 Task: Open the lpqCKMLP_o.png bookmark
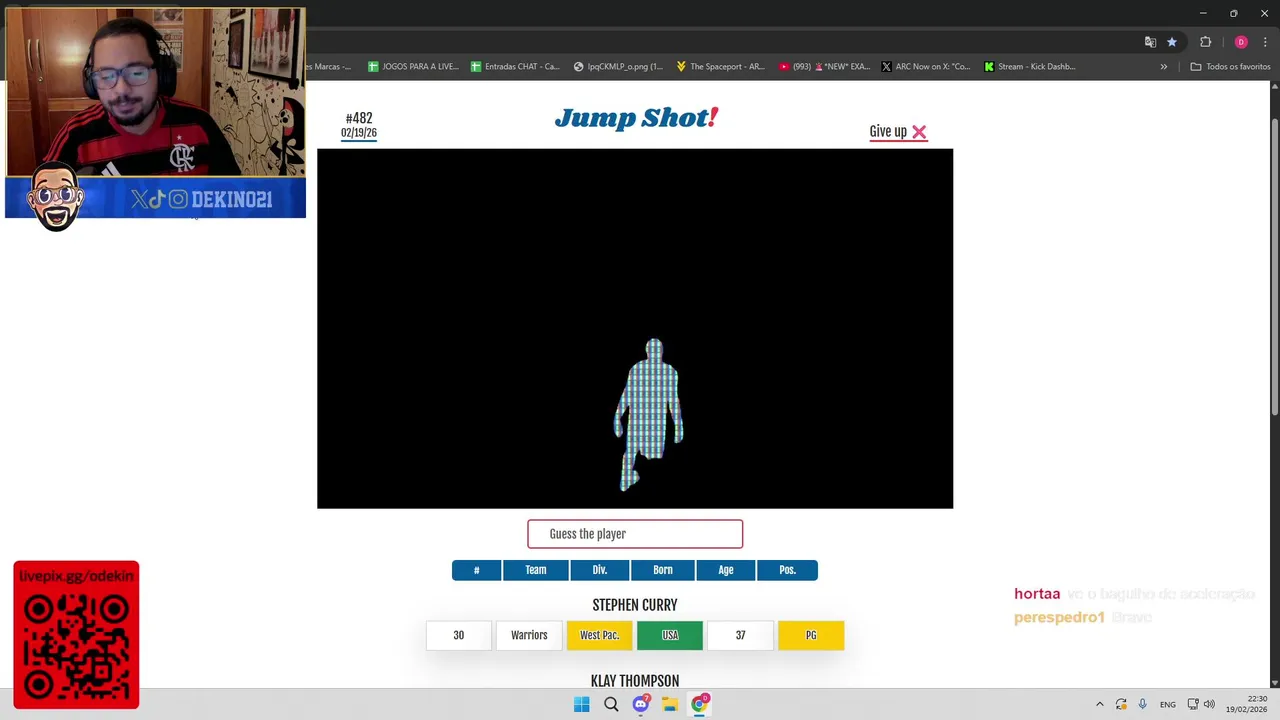618,67
